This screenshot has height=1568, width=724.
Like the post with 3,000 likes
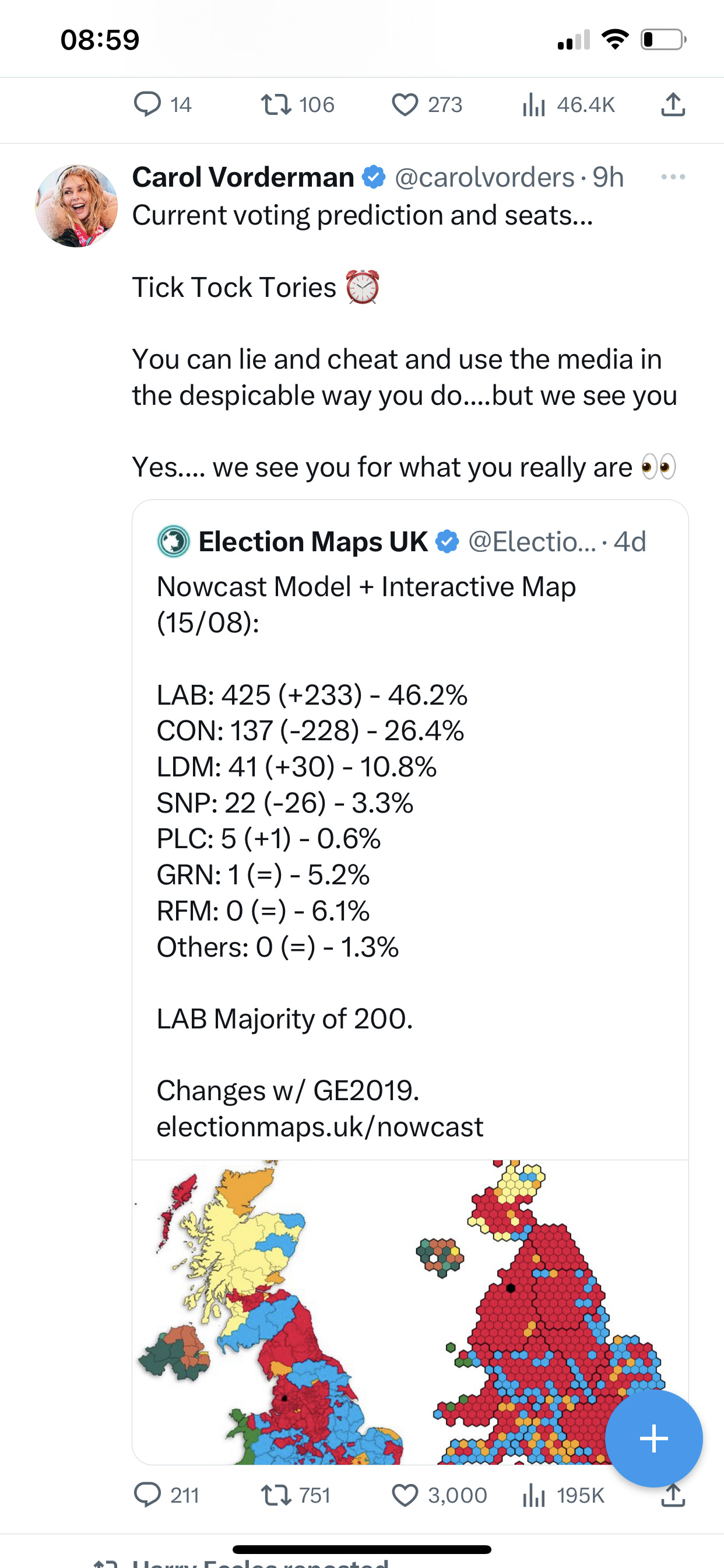point(440,1495)
